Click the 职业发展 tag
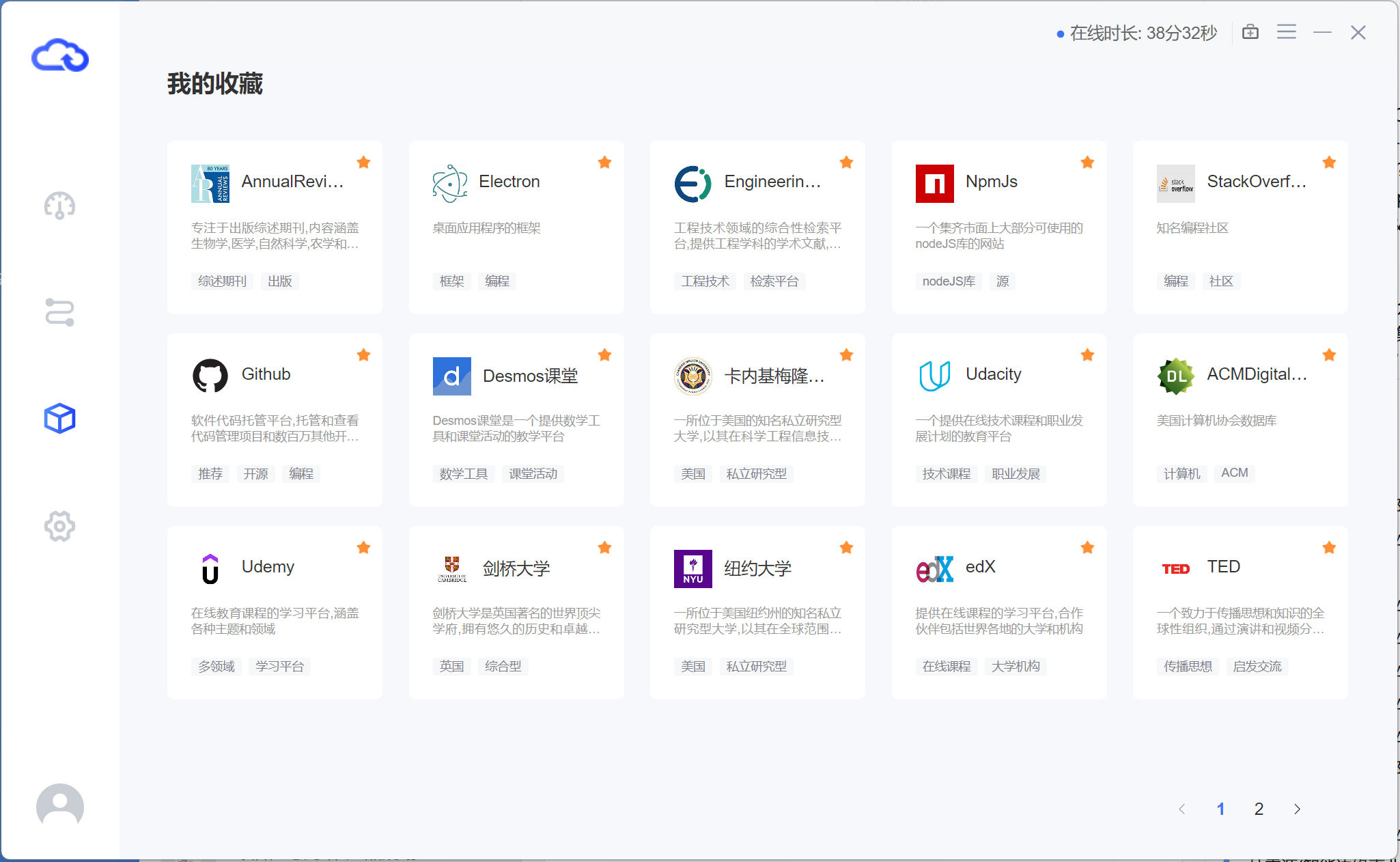Screen dimensions: 1400x862 coord(1016,473)
